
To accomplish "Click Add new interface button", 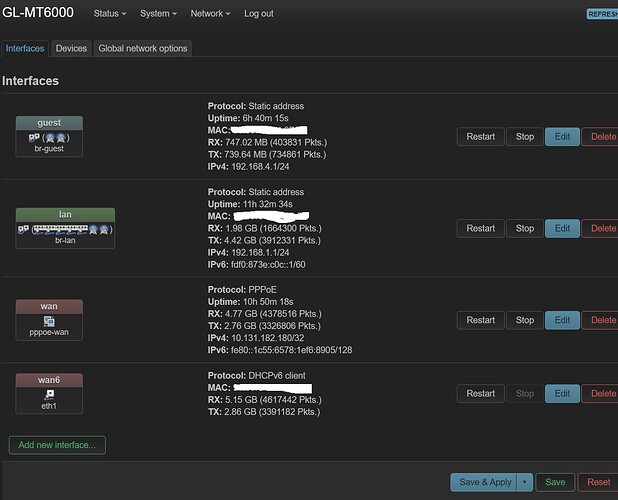I will 57,445.
